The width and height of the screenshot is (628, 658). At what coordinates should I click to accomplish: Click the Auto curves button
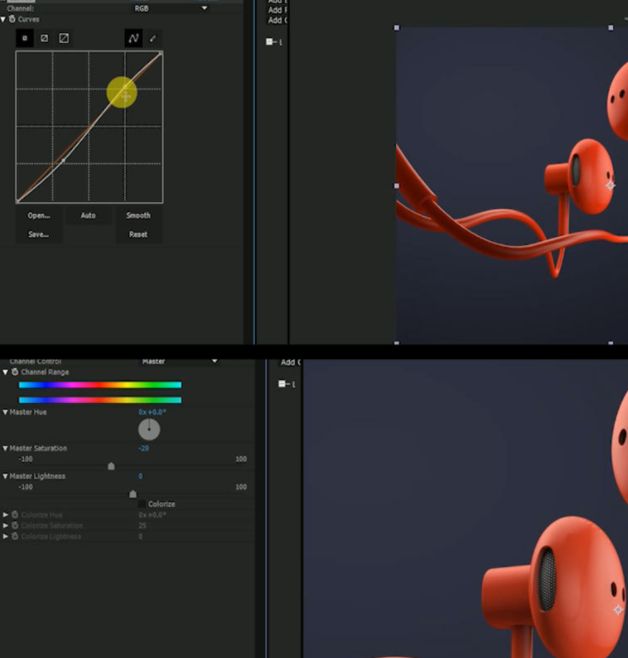(x=88, y=215)
